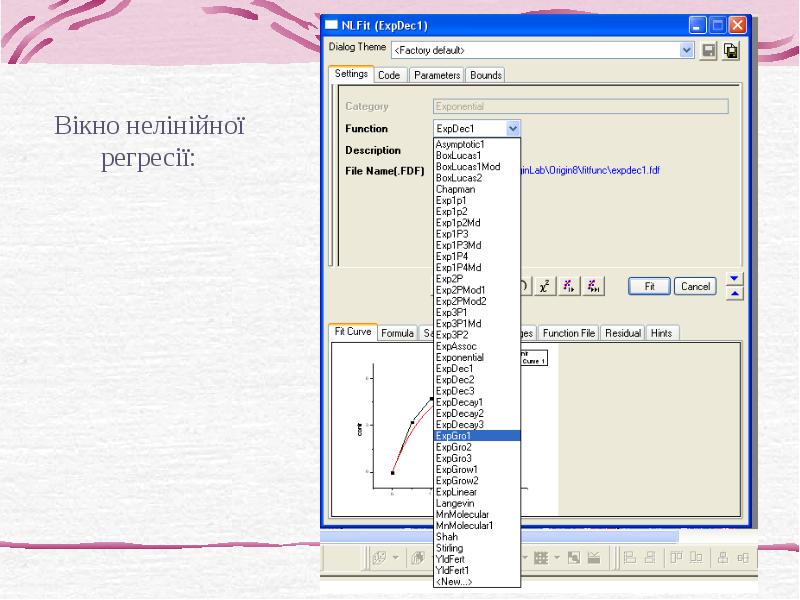Open the Bounds tab

486,75
